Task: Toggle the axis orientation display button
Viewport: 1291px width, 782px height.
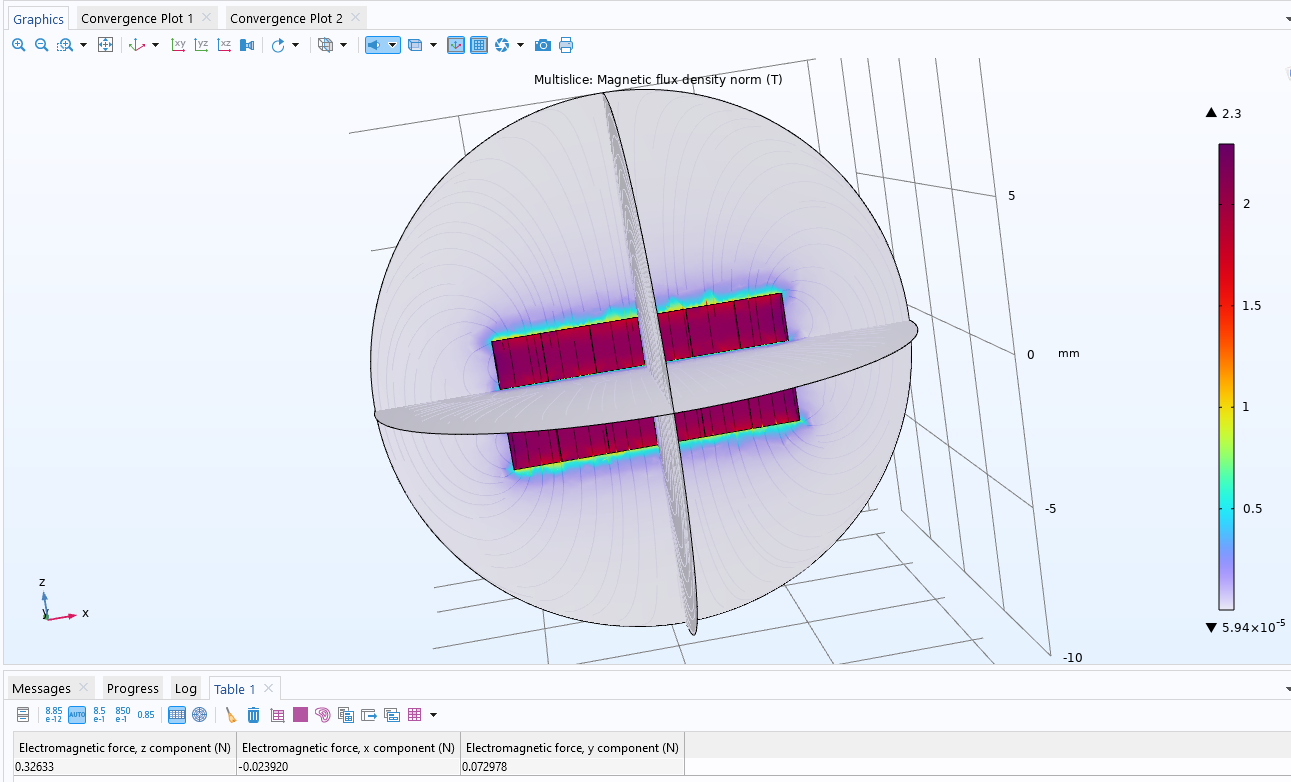Action: click(455, 45)
